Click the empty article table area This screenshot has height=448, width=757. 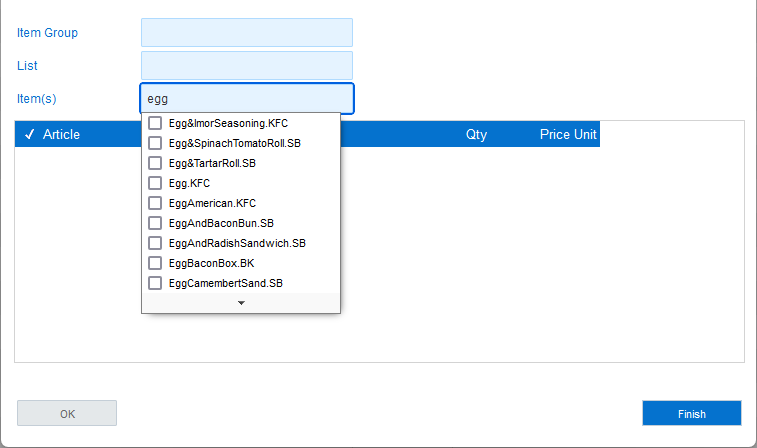(540, 260)
